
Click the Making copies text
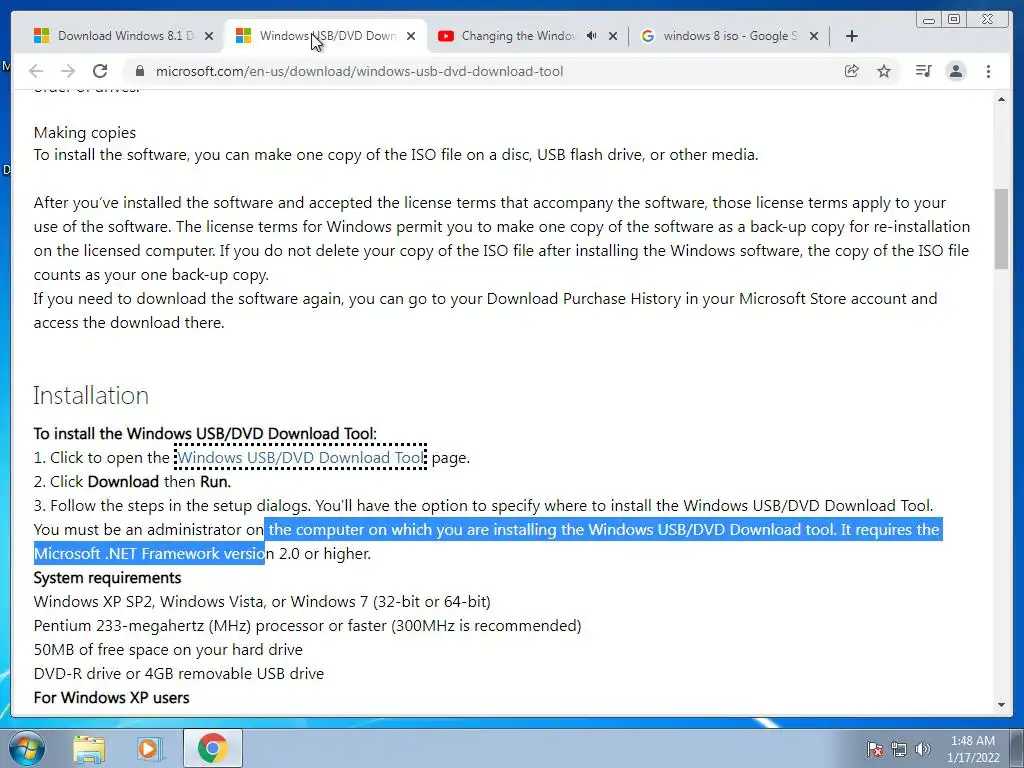click(85, 133)
